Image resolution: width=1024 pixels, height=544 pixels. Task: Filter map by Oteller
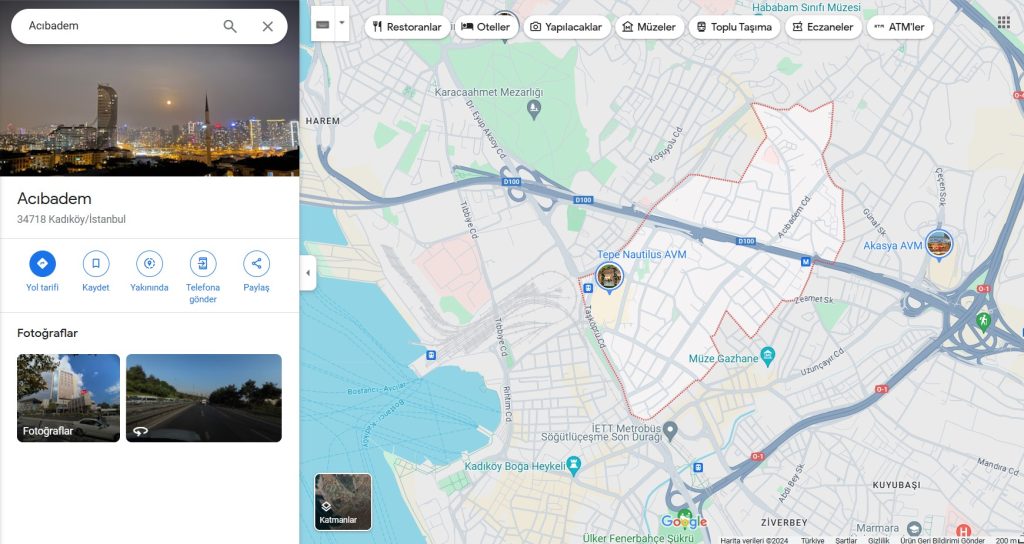tap(485, 27)
